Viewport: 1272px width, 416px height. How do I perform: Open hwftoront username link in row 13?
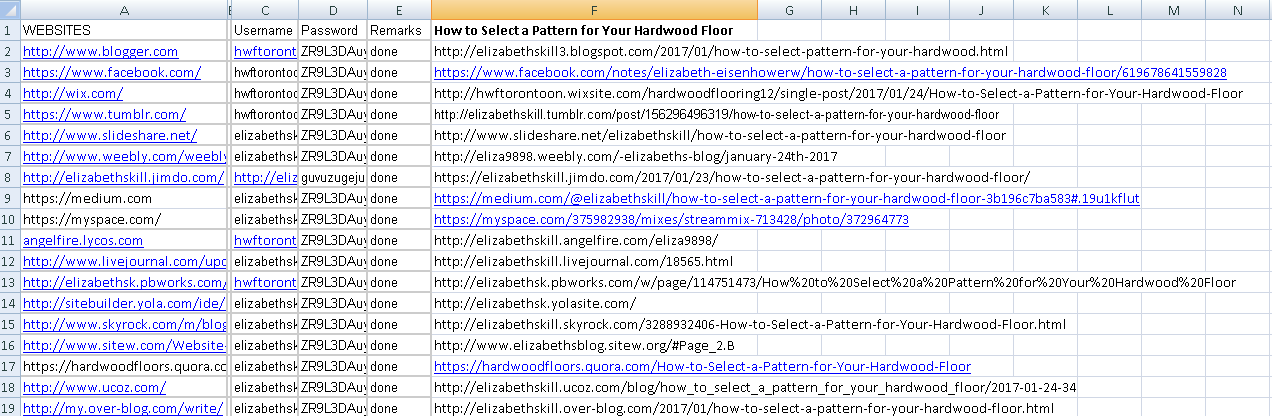[265, 282]
